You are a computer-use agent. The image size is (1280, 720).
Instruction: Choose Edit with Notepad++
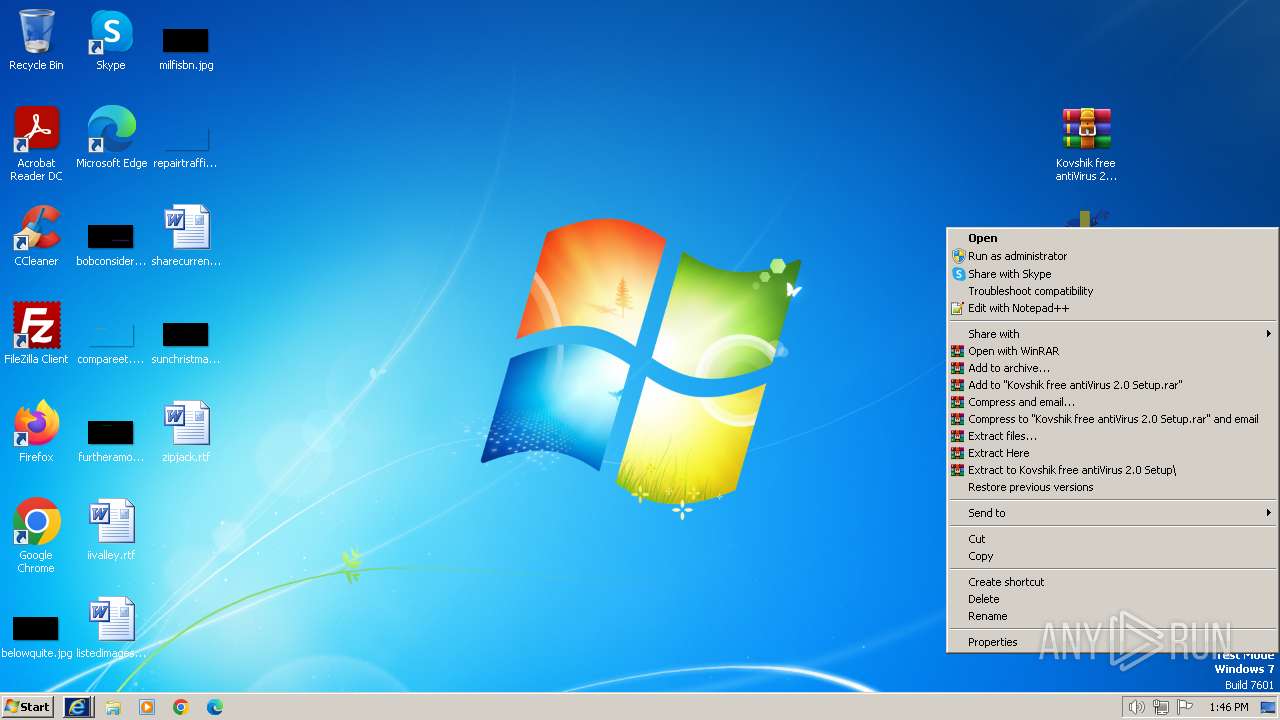click(x=1112, y=308)
